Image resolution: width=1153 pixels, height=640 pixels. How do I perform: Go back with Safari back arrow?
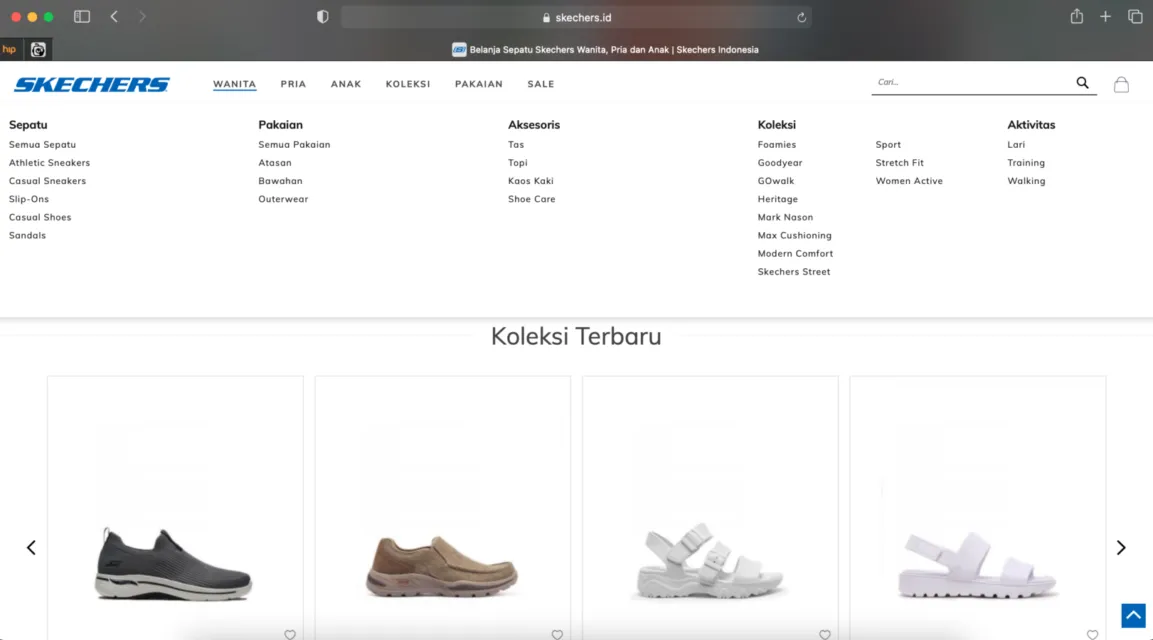coord(114,16)
